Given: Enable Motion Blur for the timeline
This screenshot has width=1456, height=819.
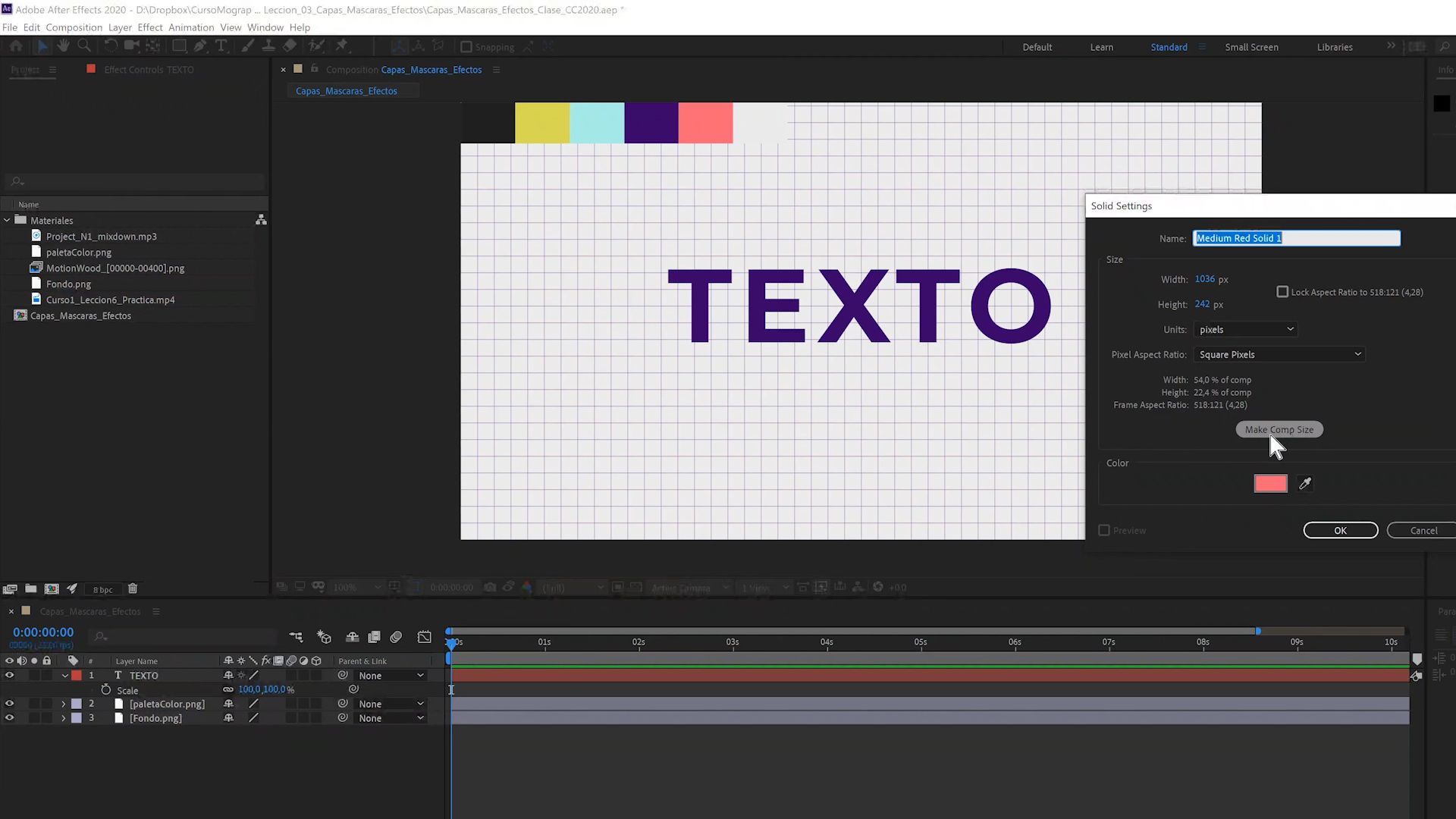Looking at the screenshot, I should coord(396,637).
